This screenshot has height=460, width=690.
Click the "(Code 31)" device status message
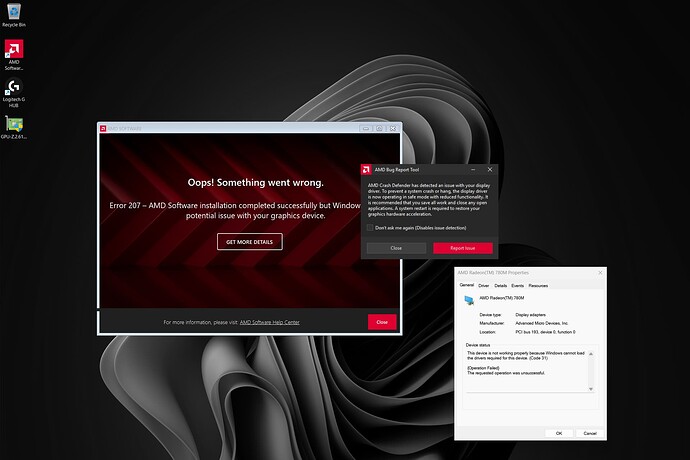tap(525, 356)
